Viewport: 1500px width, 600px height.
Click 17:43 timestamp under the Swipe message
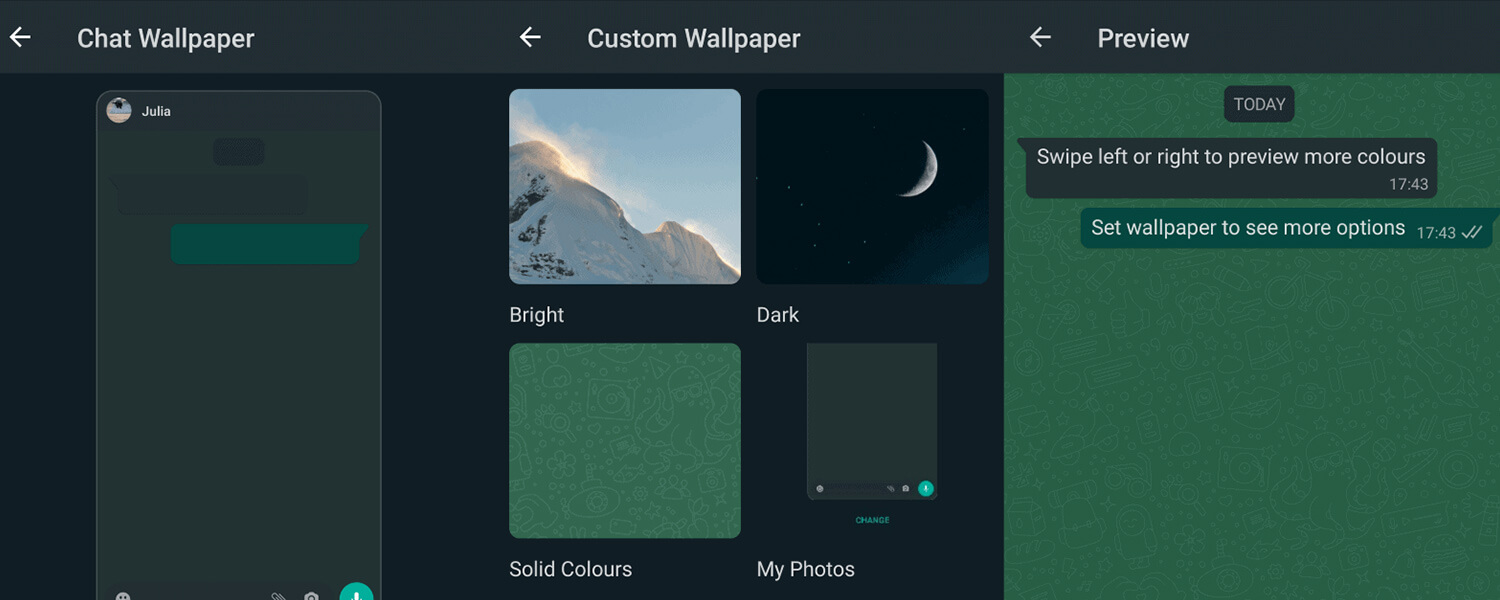(1409, 184)
